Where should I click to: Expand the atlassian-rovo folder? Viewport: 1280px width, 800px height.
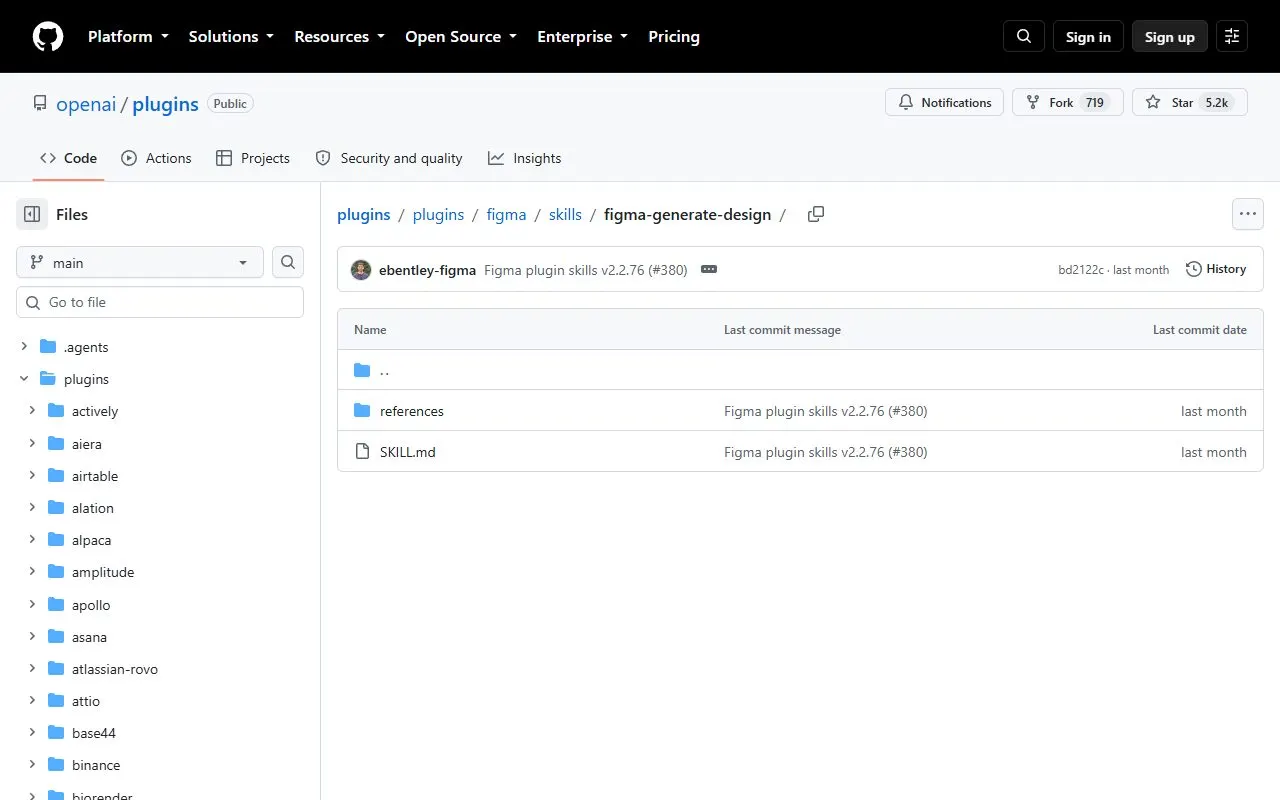32,669
